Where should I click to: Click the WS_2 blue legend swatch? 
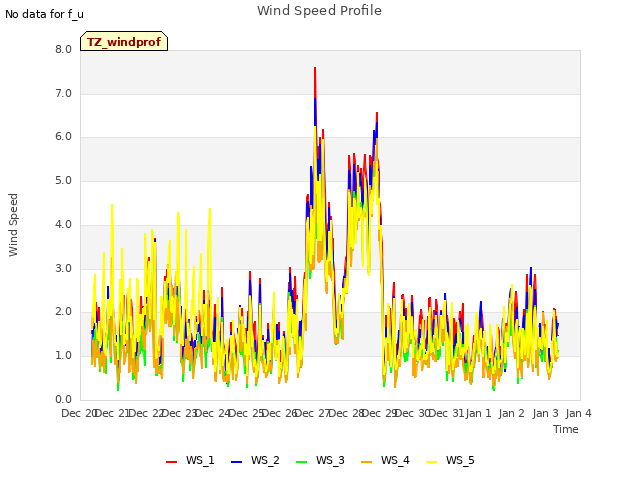[236, 462]
